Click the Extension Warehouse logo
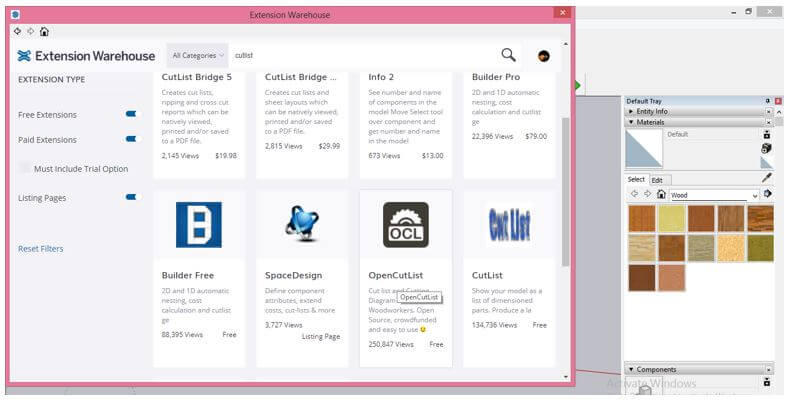The width and height of the screenshot is (790, 405). (86, 56)
